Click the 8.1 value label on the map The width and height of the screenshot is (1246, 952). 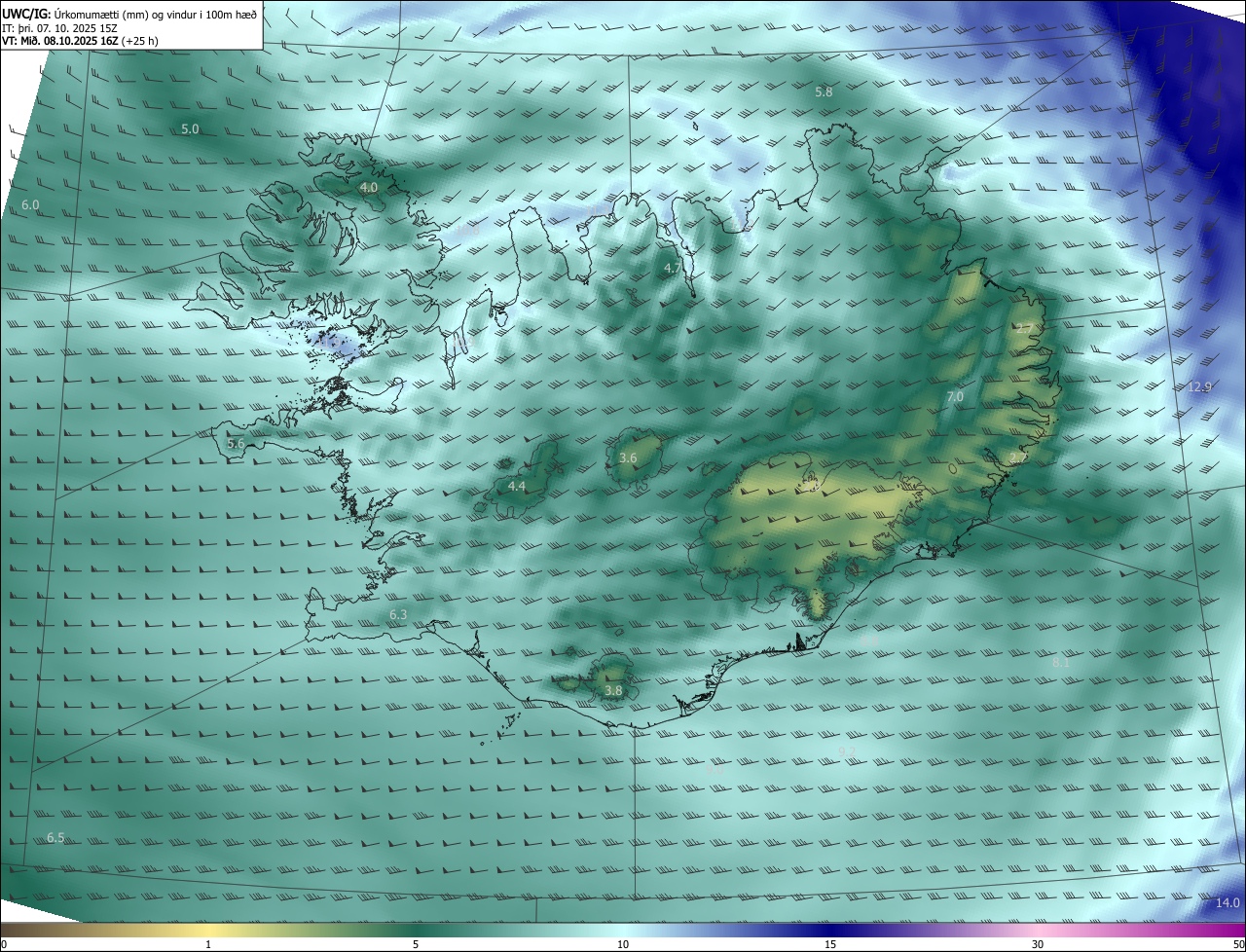pyautogui.click(x=1061, y=663)
